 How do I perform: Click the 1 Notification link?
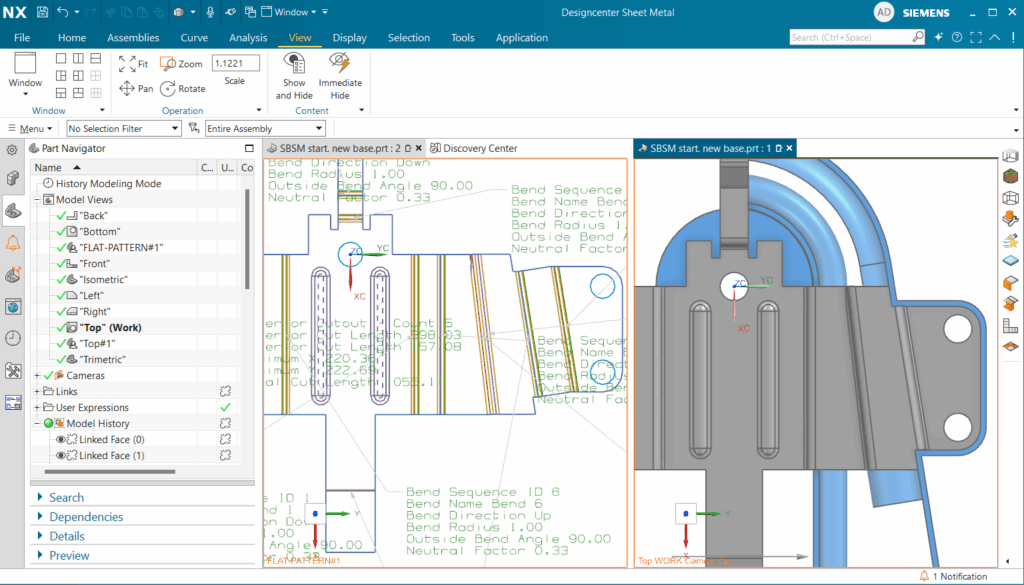click(960, 577)
